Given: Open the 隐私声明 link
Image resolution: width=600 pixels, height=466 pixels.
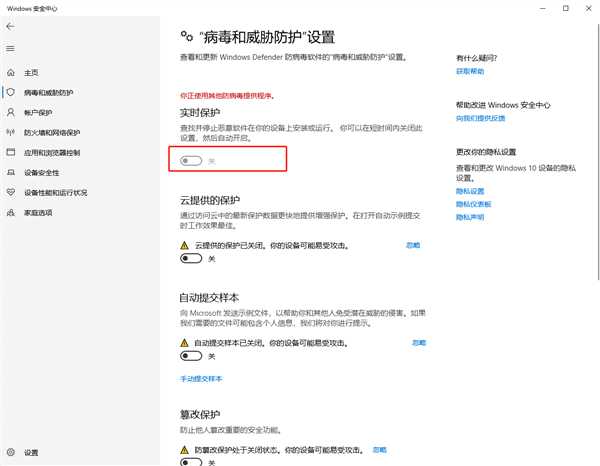Looking at the screenshot, I should (470, 217).
